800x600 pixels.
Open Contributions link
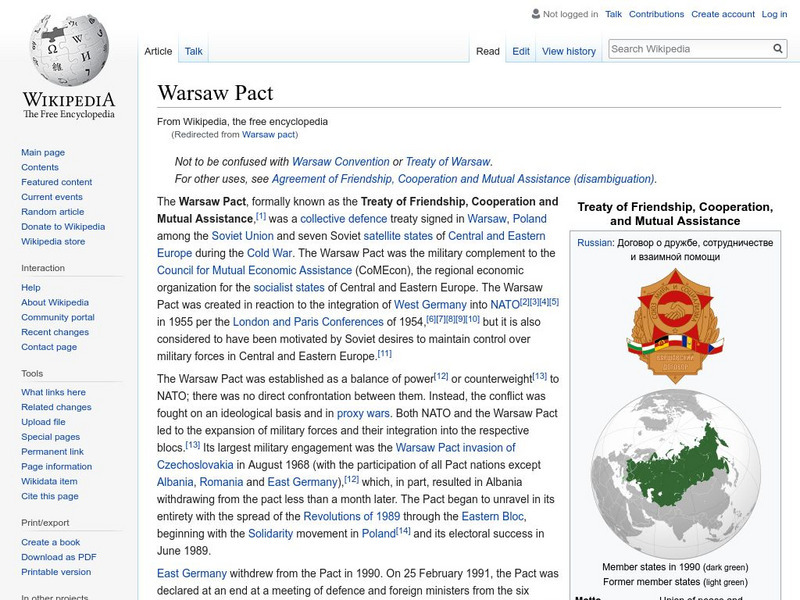pyautogui.click(x=656, y=14)
